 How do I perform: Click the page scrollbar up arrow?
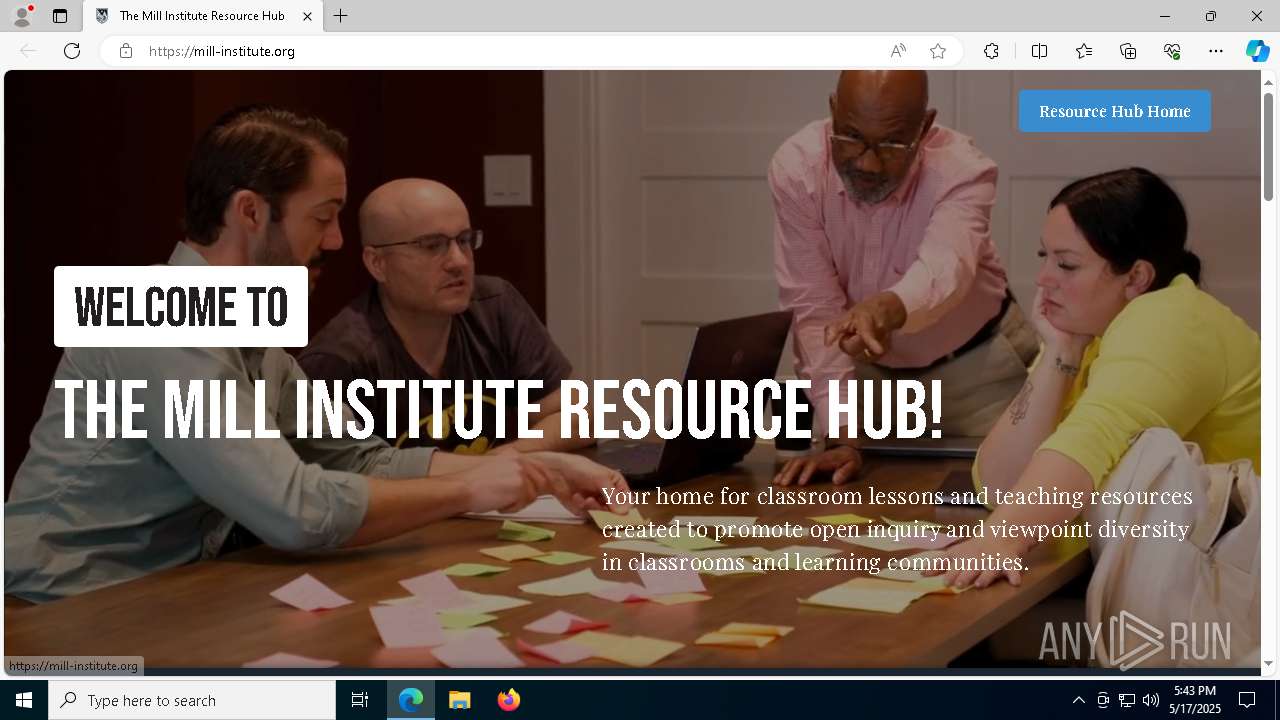(x=1268, y=81)
